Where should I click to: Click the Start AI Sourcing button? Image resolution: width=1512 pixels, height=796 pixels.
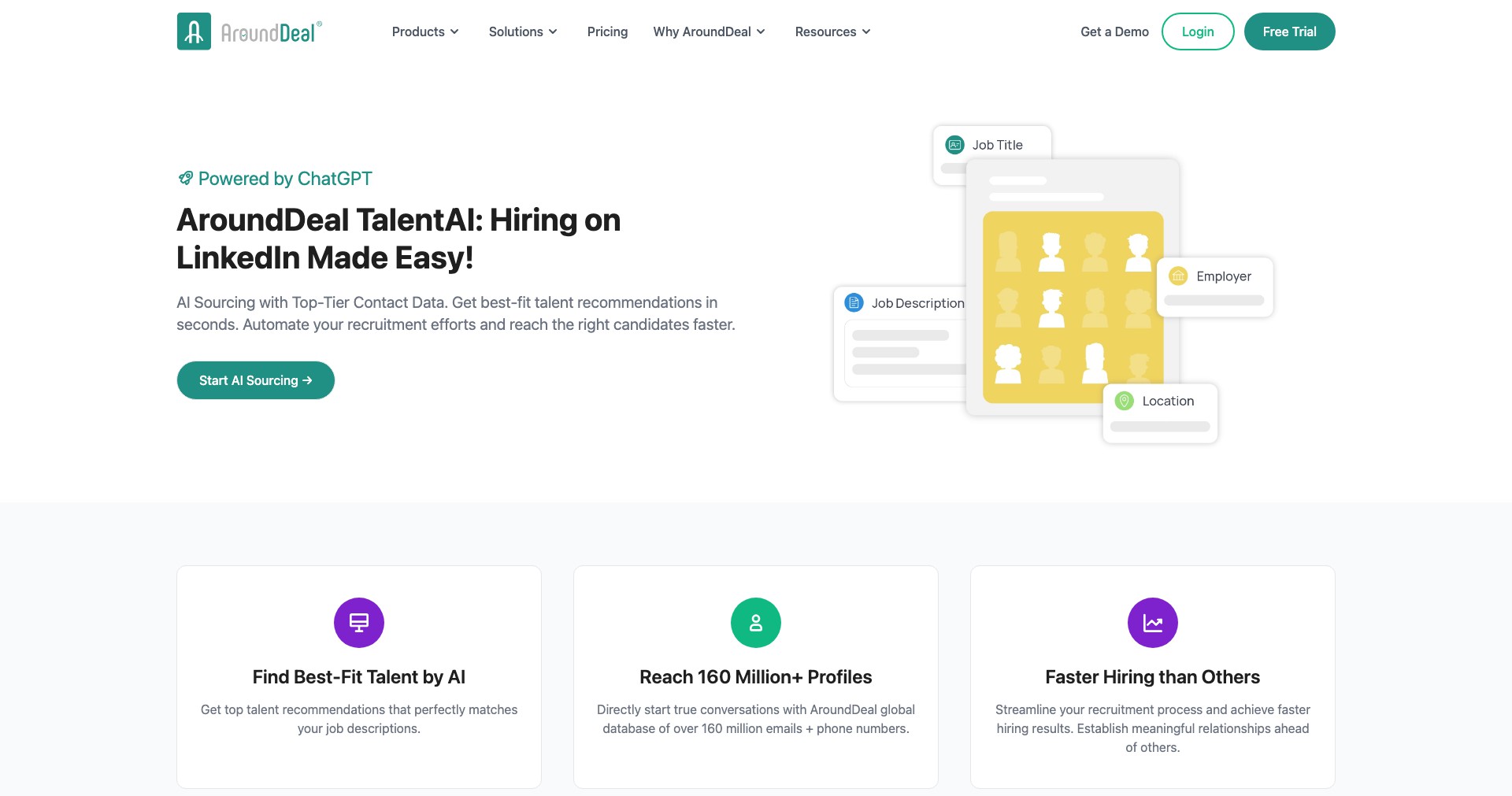coord(256,380)
